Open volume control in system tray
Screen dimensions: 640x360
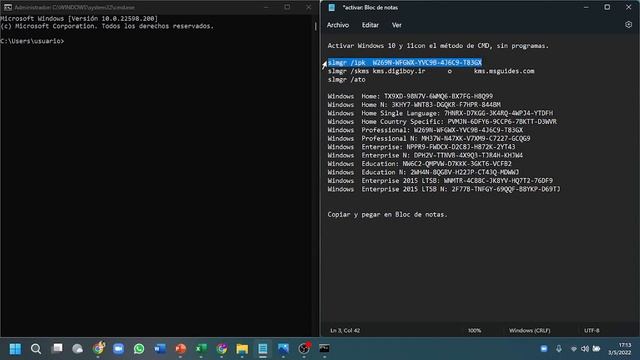point(585,349)
